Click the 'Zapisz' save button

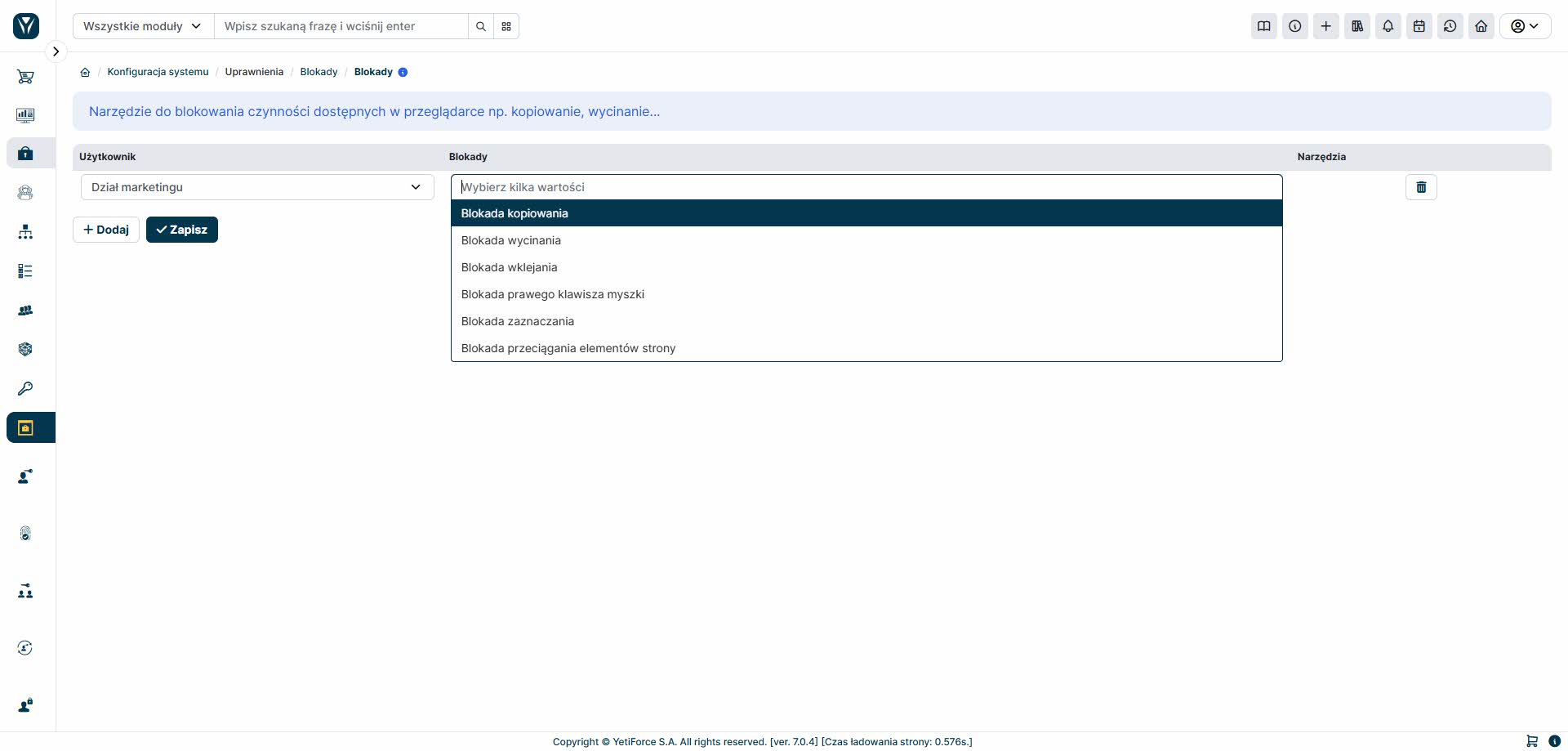[182, 230]
